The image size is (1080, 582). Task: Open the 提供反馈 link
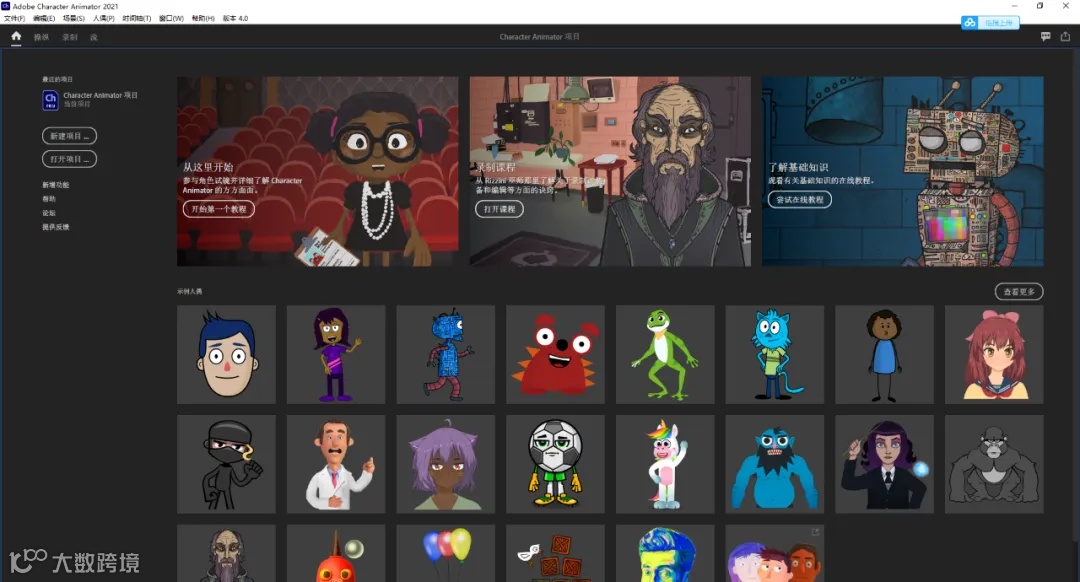[x=55, y=227]
